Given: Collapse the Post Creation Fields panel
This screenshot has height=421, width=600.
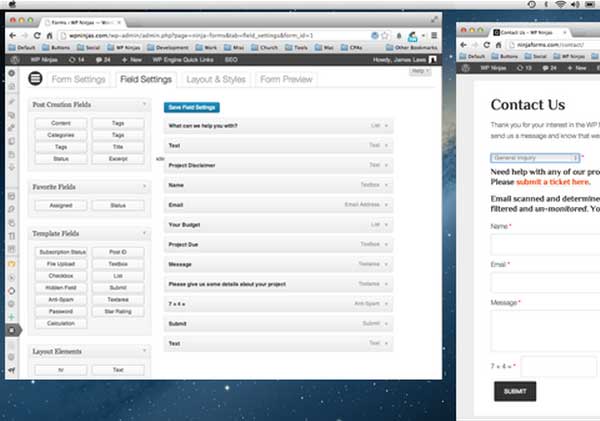Looking at the screenshot, I should [x=144, y=104].
